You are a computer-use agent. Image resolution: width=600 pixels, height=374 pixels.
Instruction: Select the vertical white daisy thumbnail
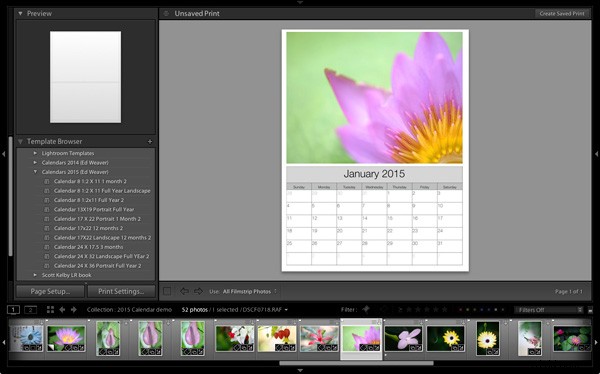click(488, 339)
